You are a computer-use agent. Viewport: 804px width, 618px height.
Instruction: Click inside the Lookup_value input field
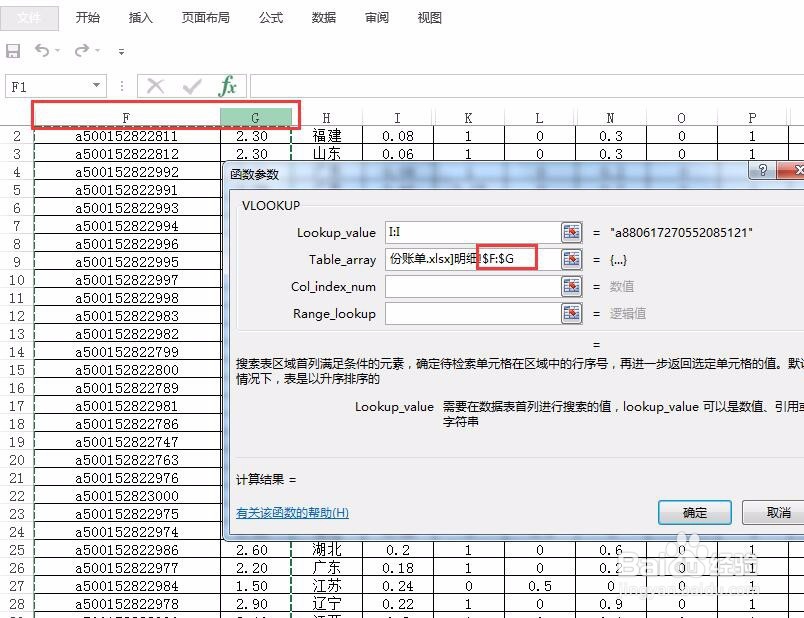coord(470,231)
